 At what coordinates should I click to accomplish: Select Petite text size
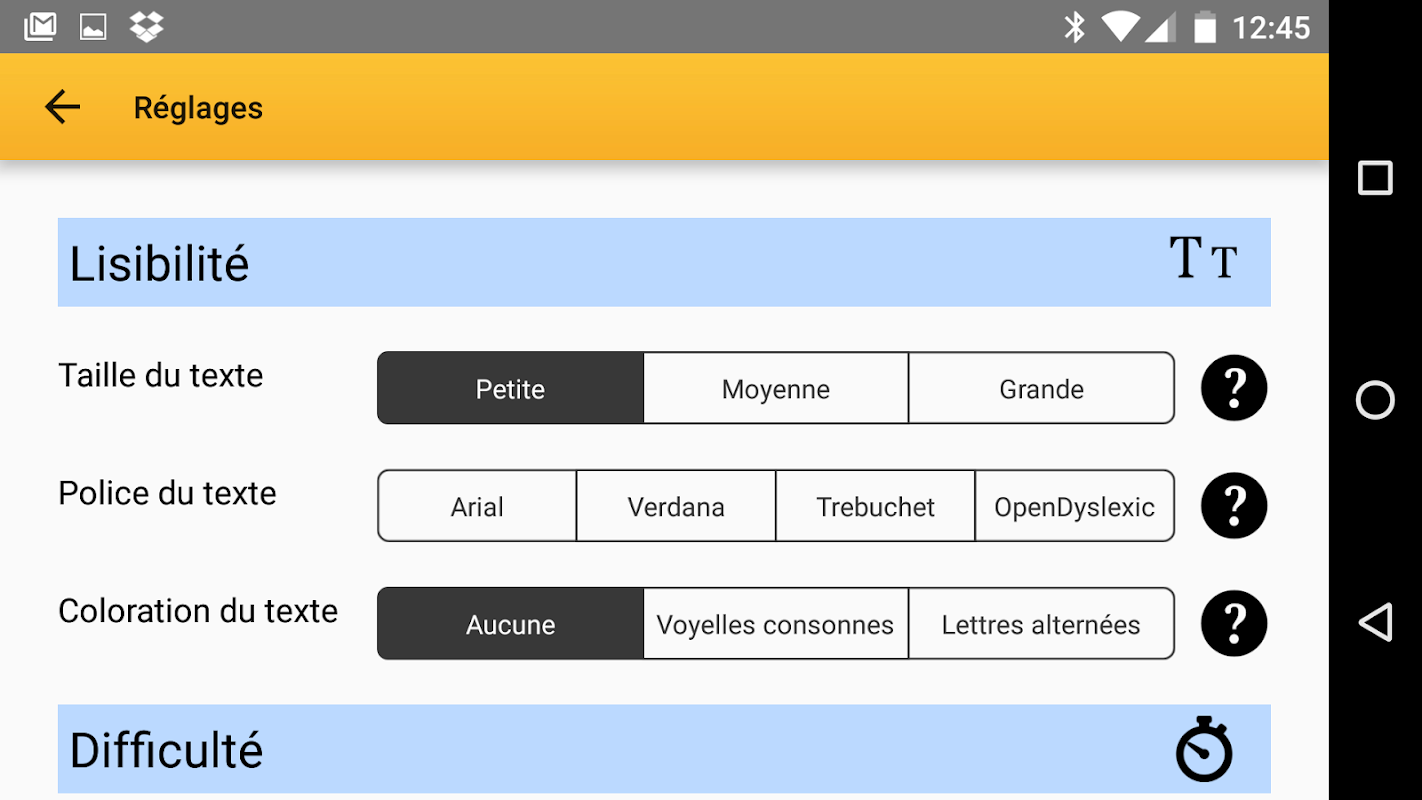(x=510, y=388)
